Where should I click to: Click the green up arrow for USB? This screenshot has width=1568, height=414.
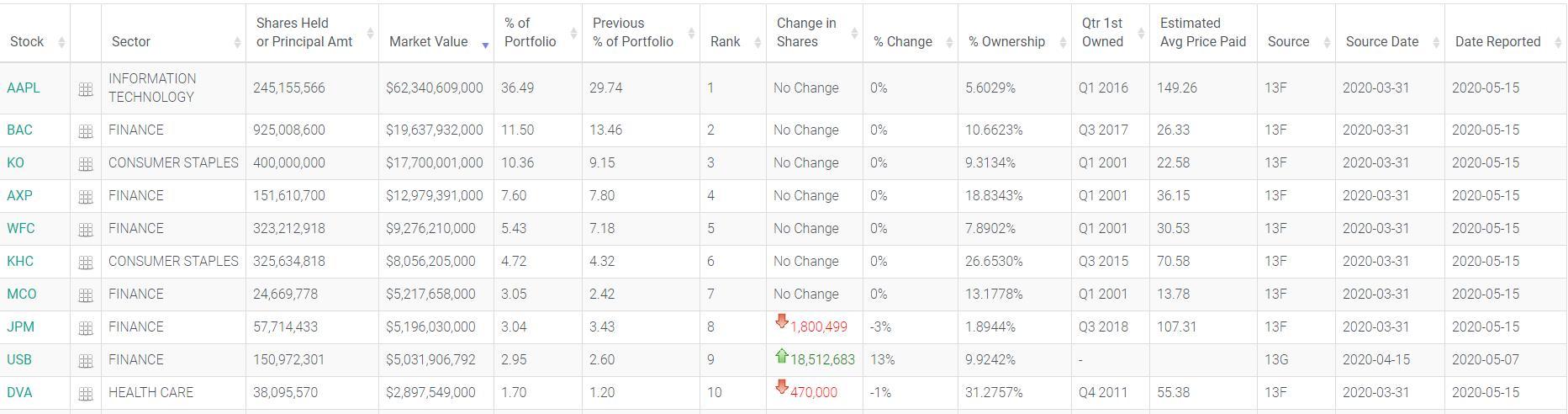point(782,356)
